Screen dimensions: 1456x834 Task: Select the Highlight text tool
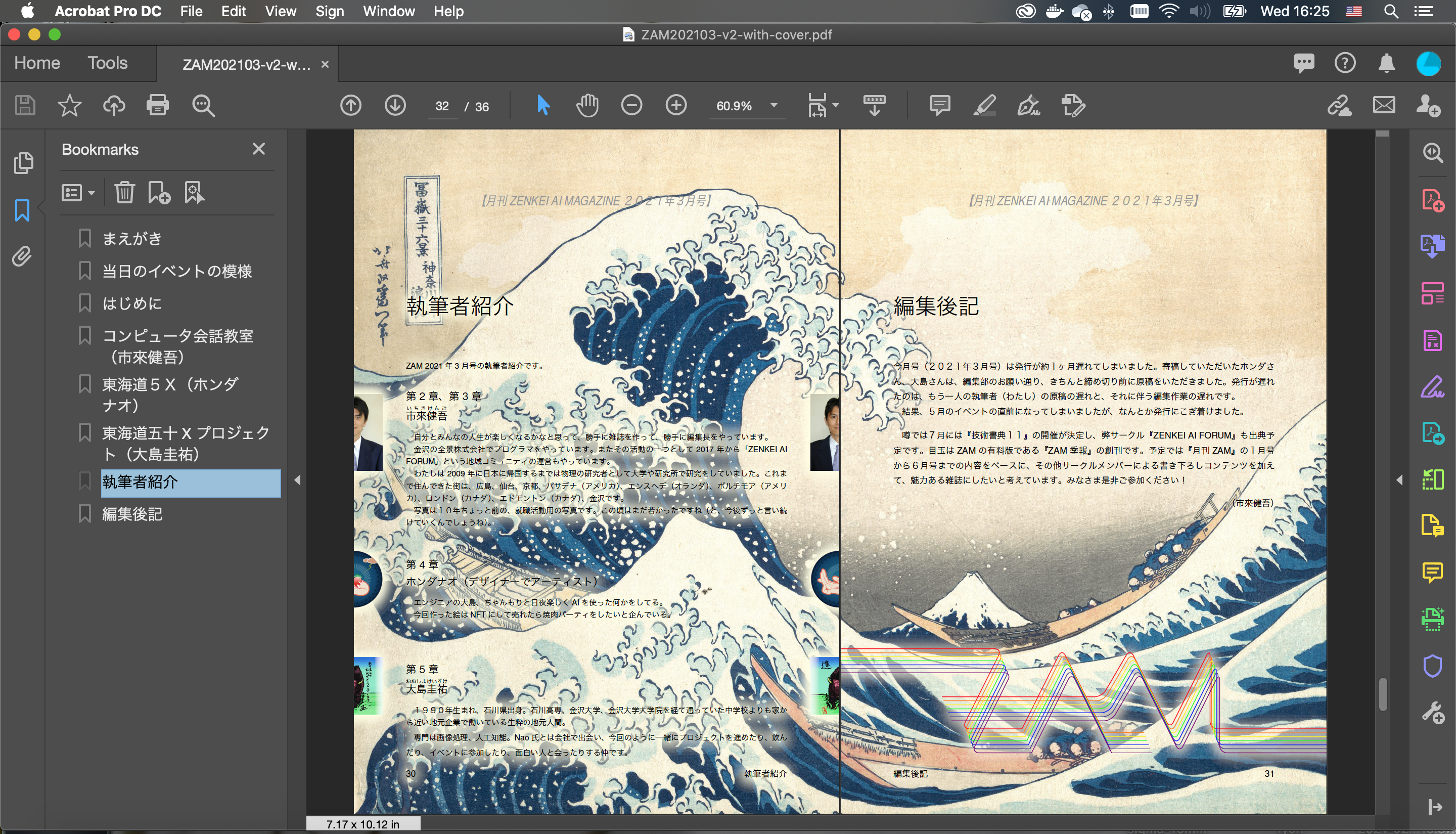point(985,105)
